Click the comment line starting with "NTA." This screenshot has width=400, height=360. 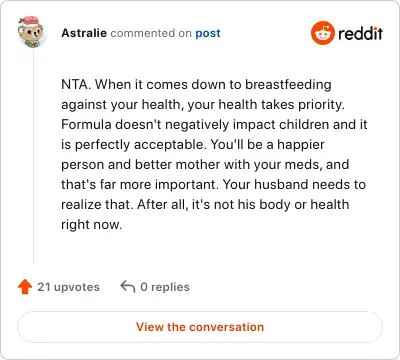[x=196, y=85]
